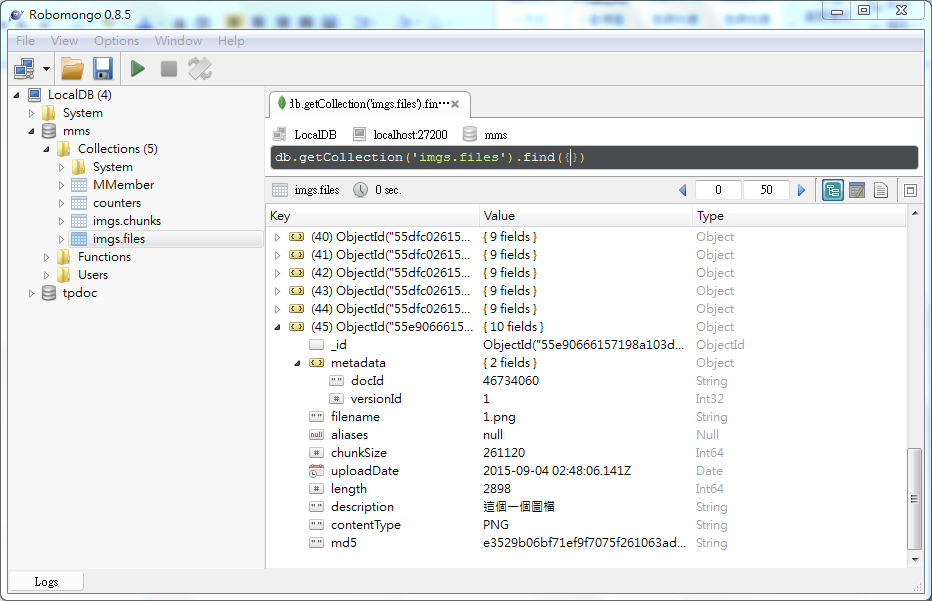Select the tree view mode icon

[x=832, y=189]
